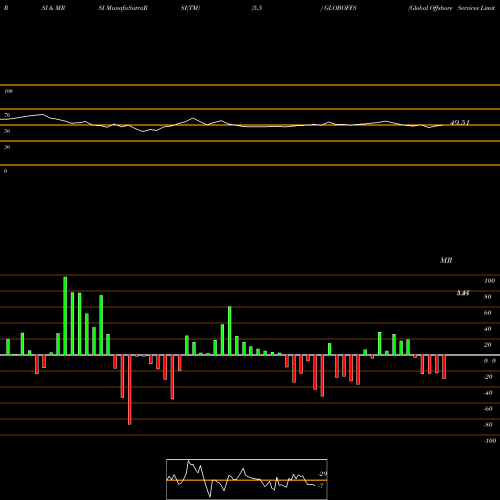Click the 50 label on the RSI axis
500x500 pixels.
7,131
